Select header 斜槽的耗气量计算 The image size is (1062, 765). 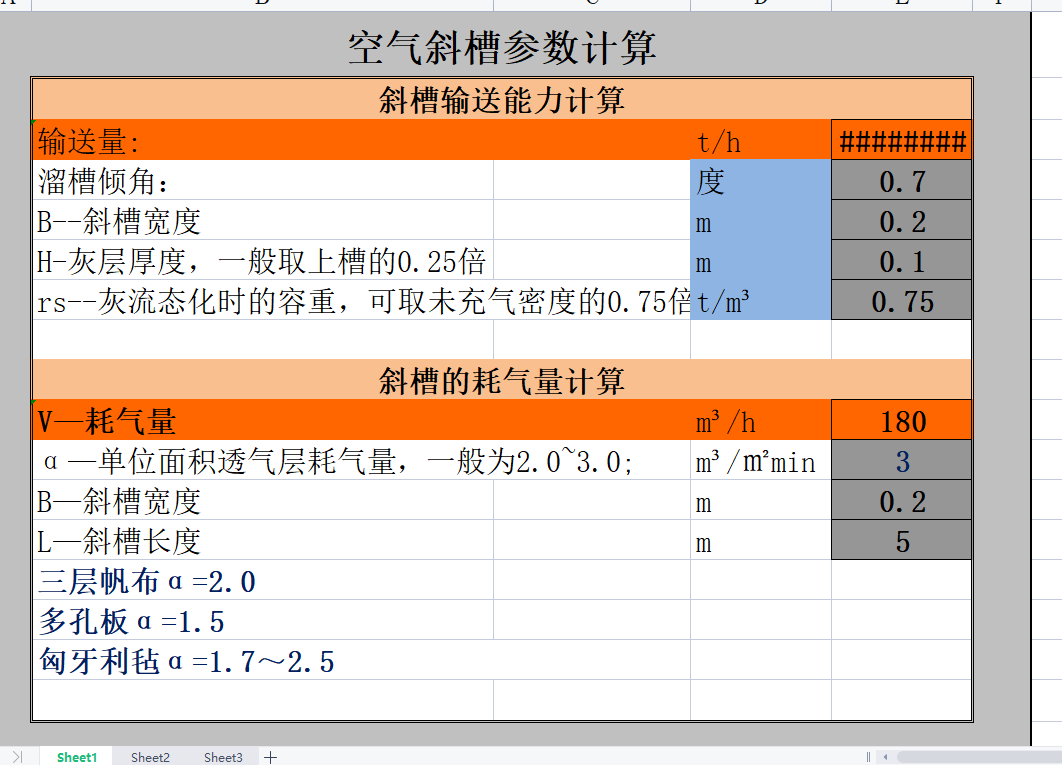[501, 380]
